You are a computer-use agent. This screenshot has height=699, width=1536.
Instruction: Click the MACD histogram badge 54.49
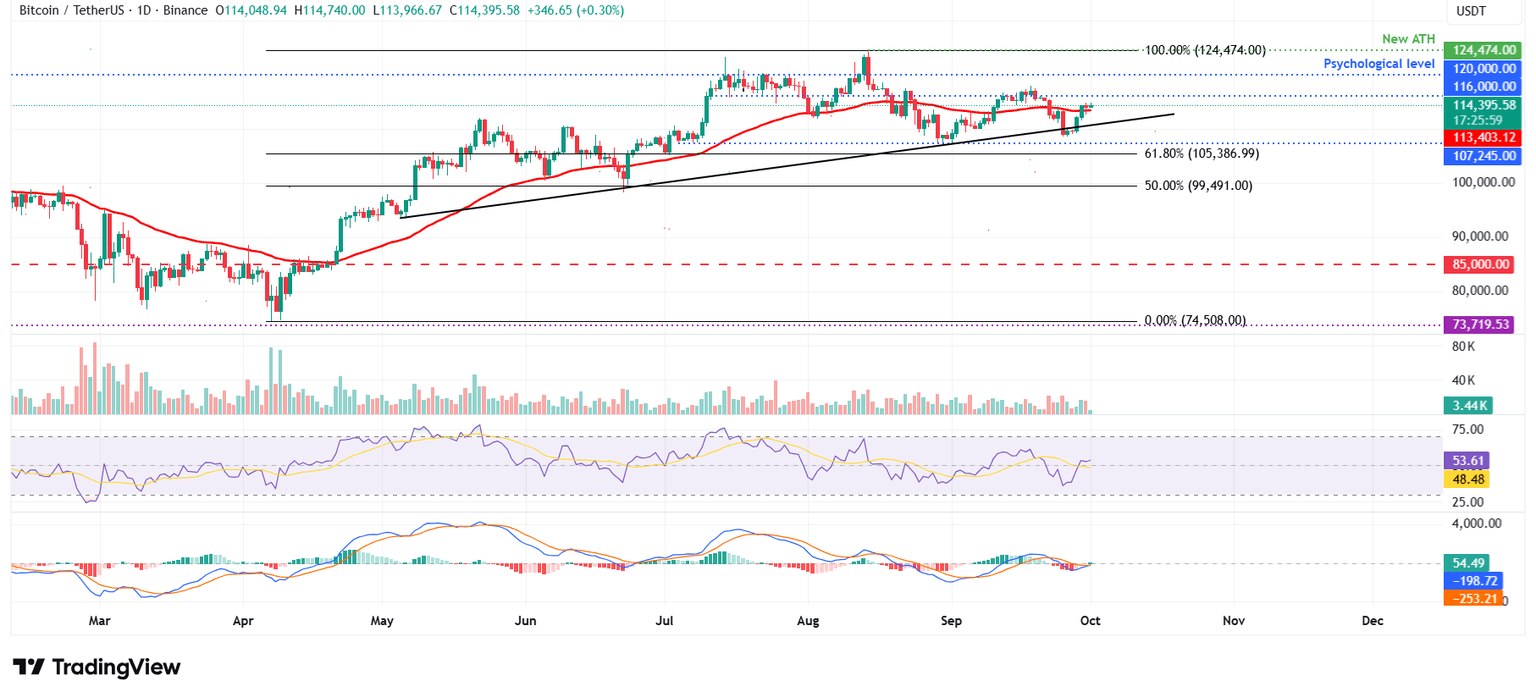tap(1465, 563)
